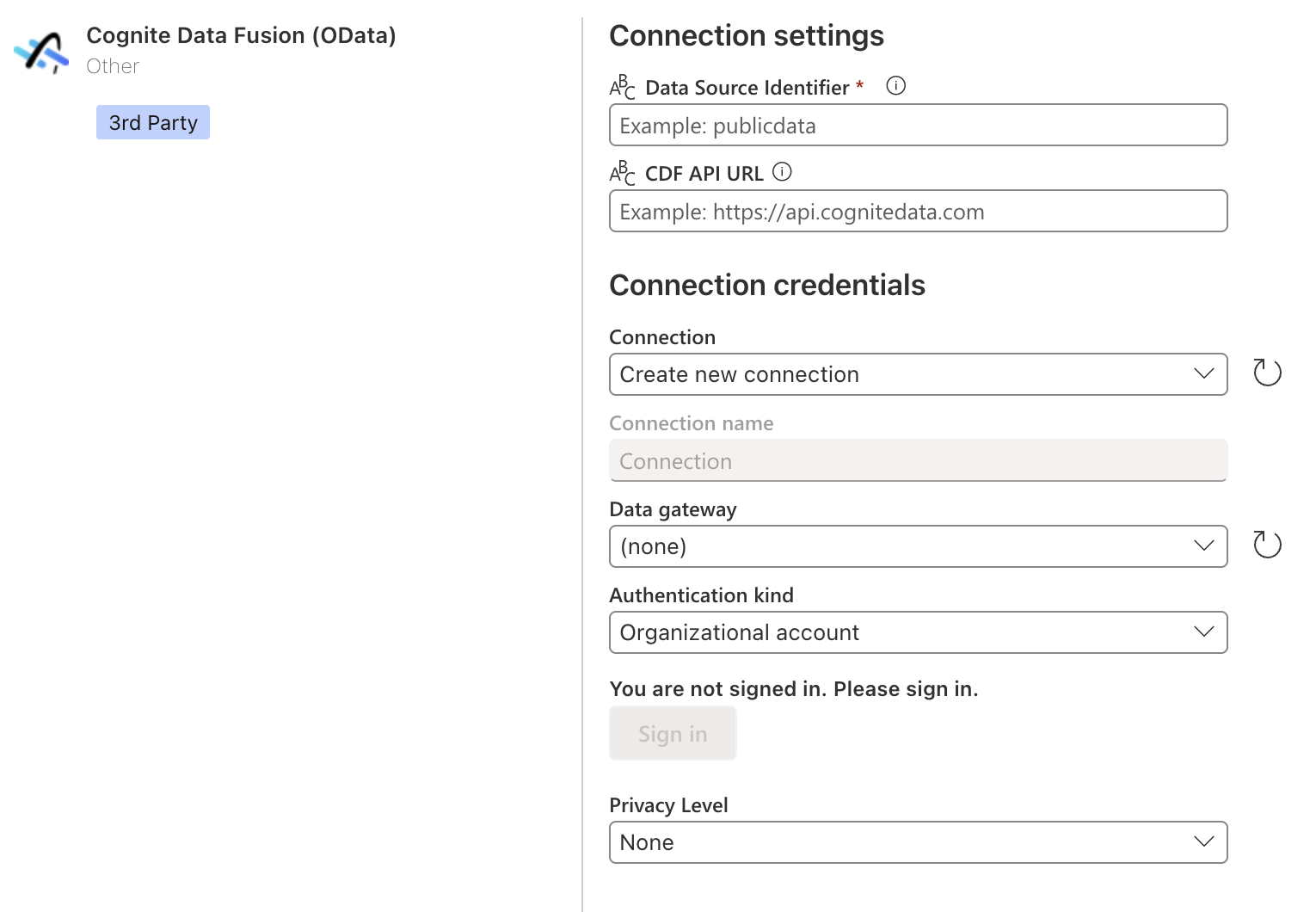
Task: Refresh the Connection list
Action: (x=1266, y=373)
